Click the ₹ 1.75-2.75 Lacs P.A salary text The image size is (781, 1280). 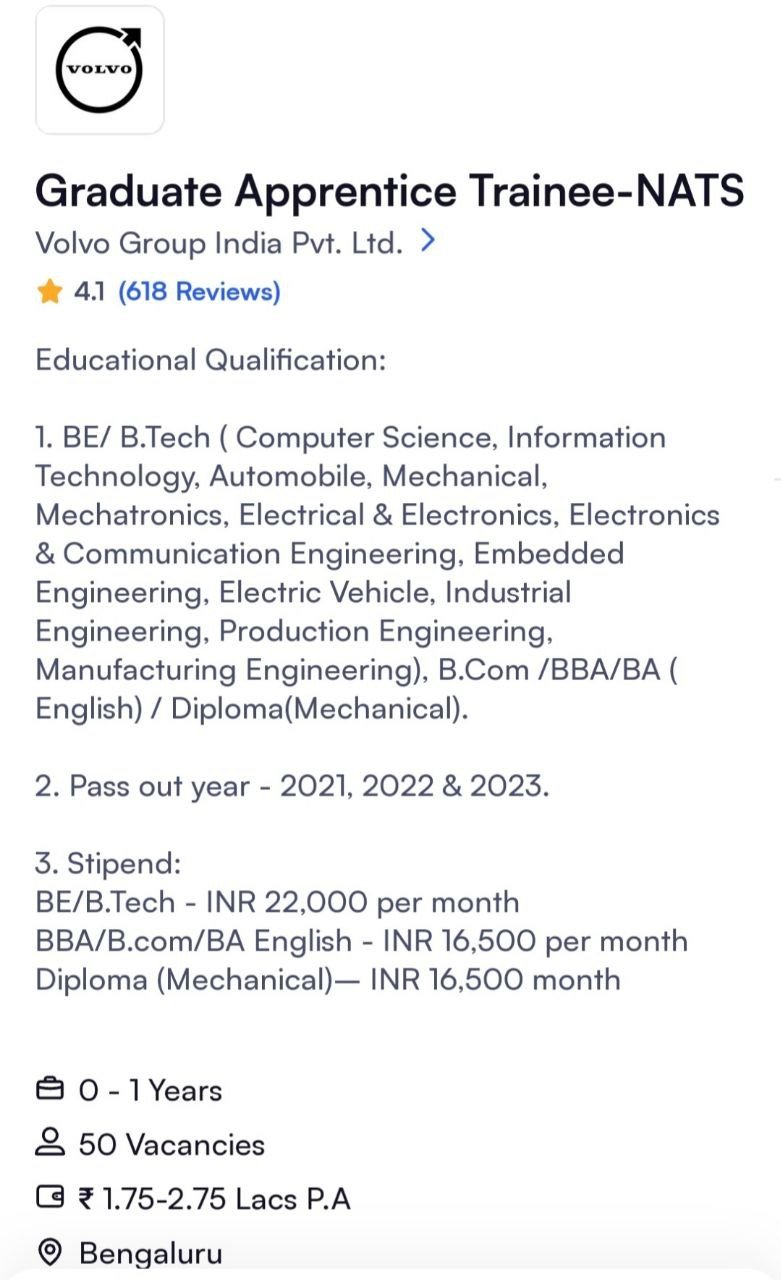(212, 1198)
